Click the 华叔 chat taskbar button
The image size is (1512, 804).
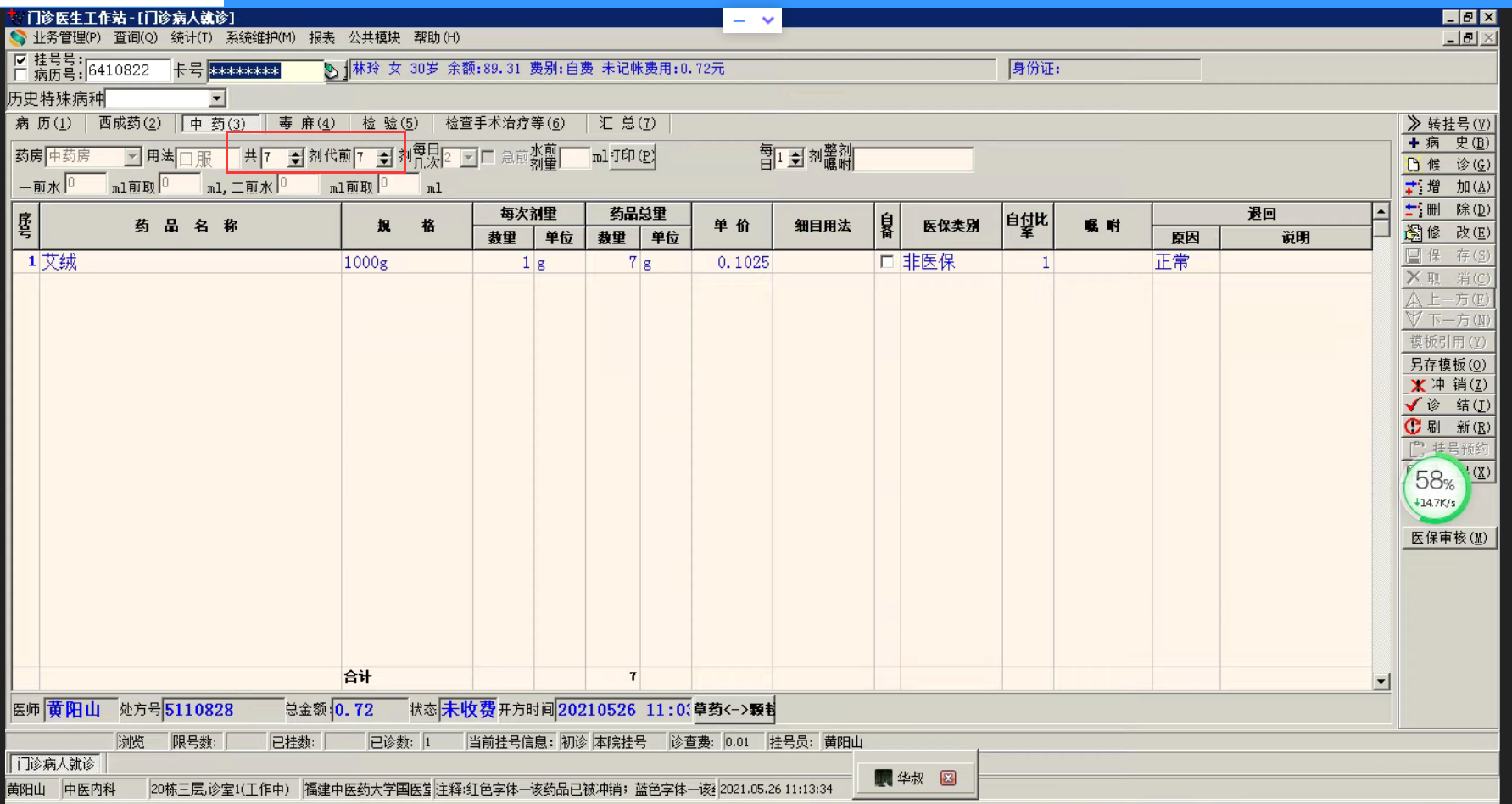pyautogui.click(x=915, y=778)
